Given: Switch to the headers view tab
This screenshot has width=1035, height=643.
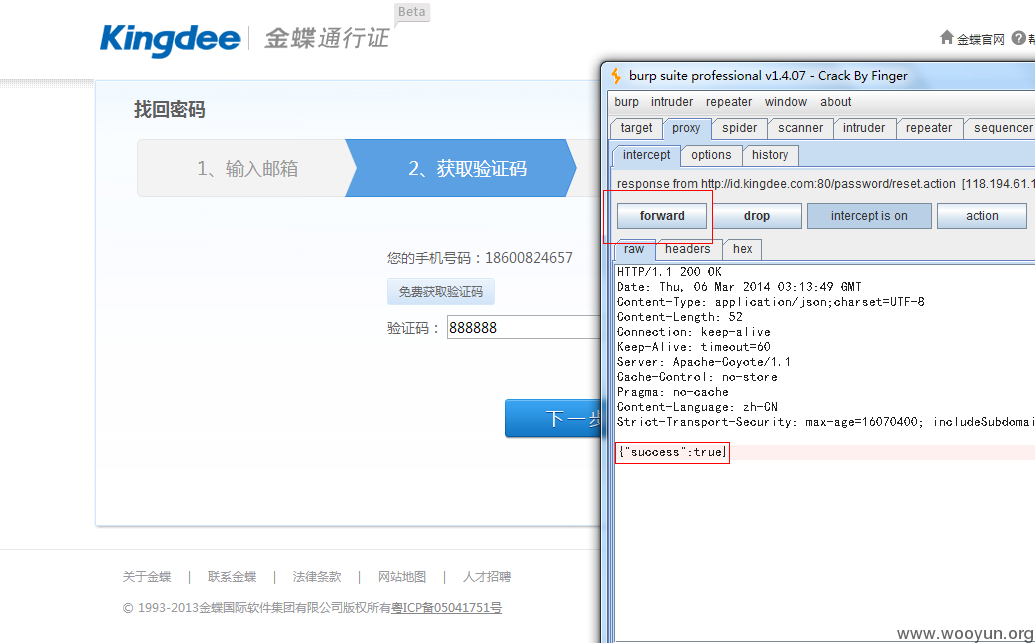Looking at the screenshot, I should (x=687, y=250).
